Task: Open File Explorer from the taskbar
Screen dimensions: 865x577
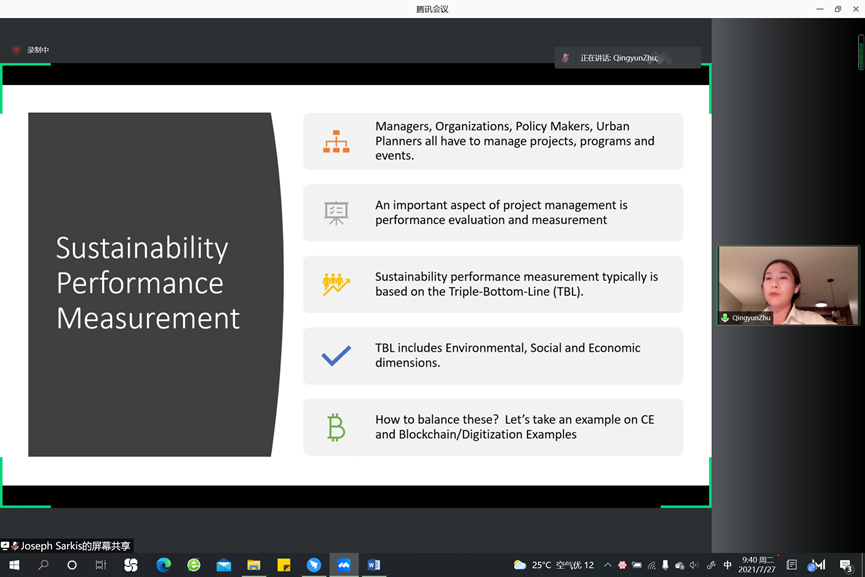Action: 254,565
